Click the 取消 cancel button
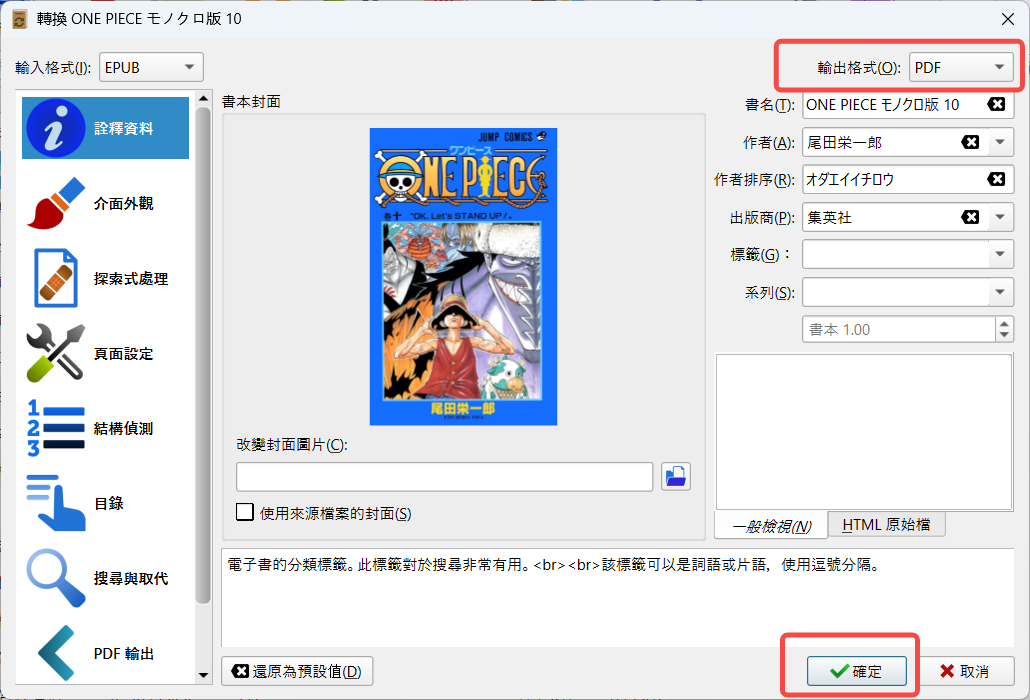The height and width of the screenshot is (700, 1030). (965, 671)
